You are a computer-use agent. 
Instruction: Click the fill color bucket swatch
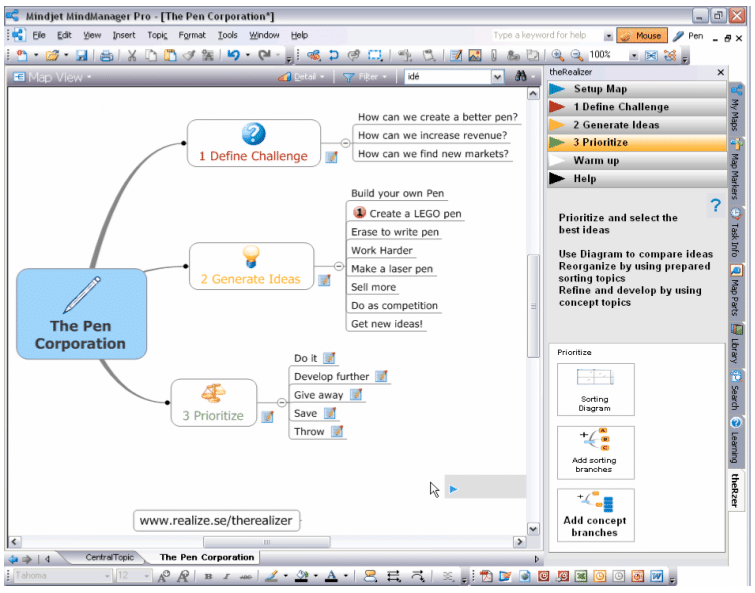point(302,576)
